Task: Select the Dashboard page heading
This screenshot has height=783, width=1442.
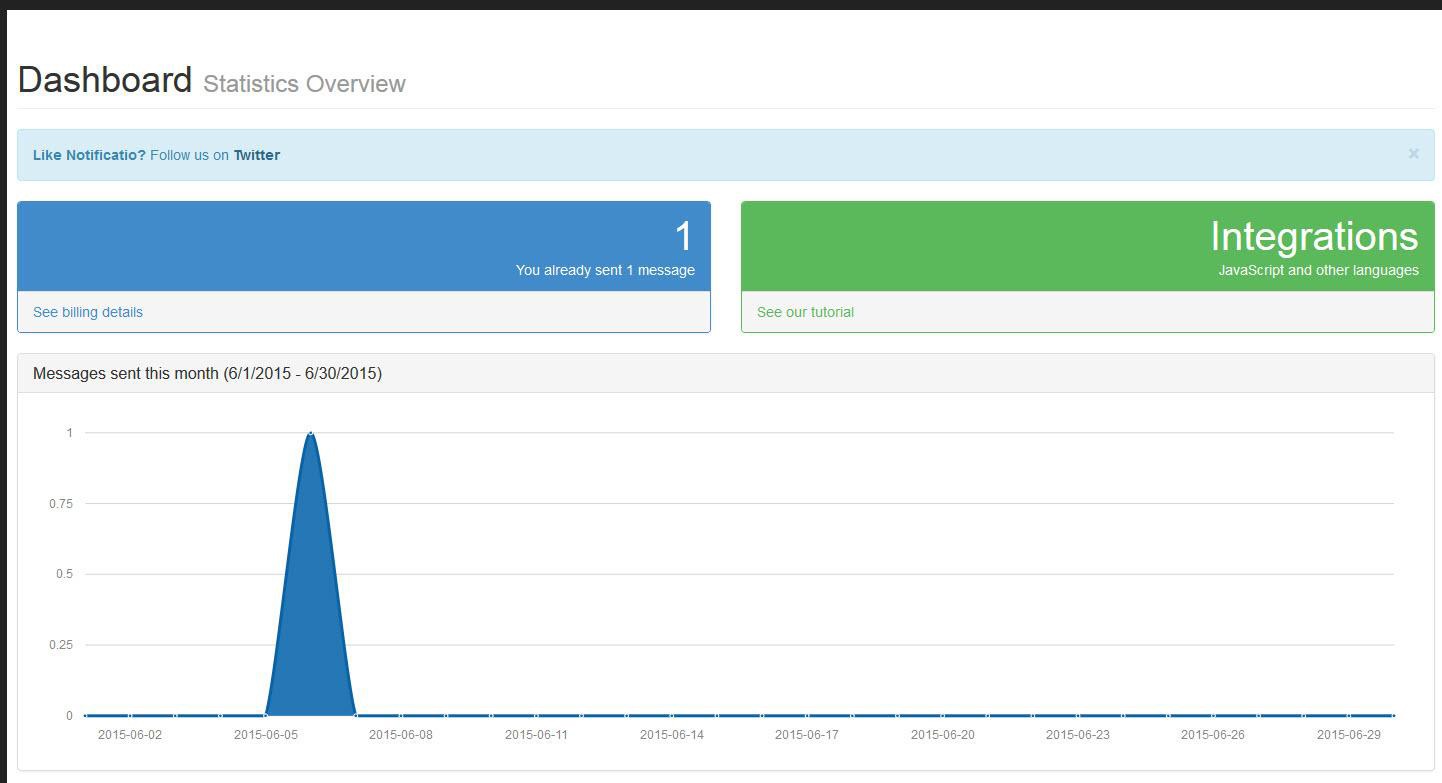Action: pos(105,80)
